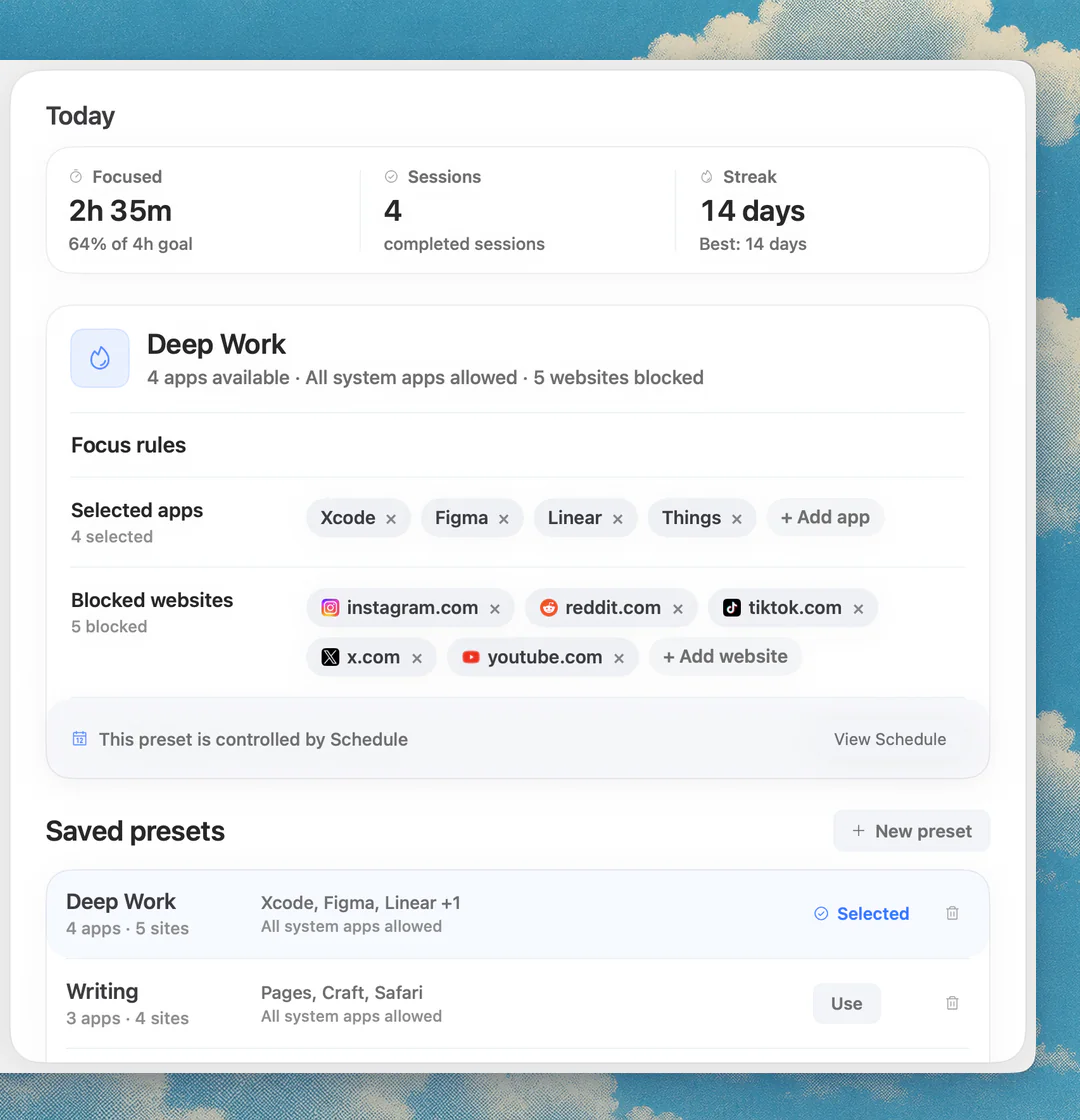This screenshot has width=1080, height=1120.
Task: Delete the Writing preset
Action: pos(952,1003)
